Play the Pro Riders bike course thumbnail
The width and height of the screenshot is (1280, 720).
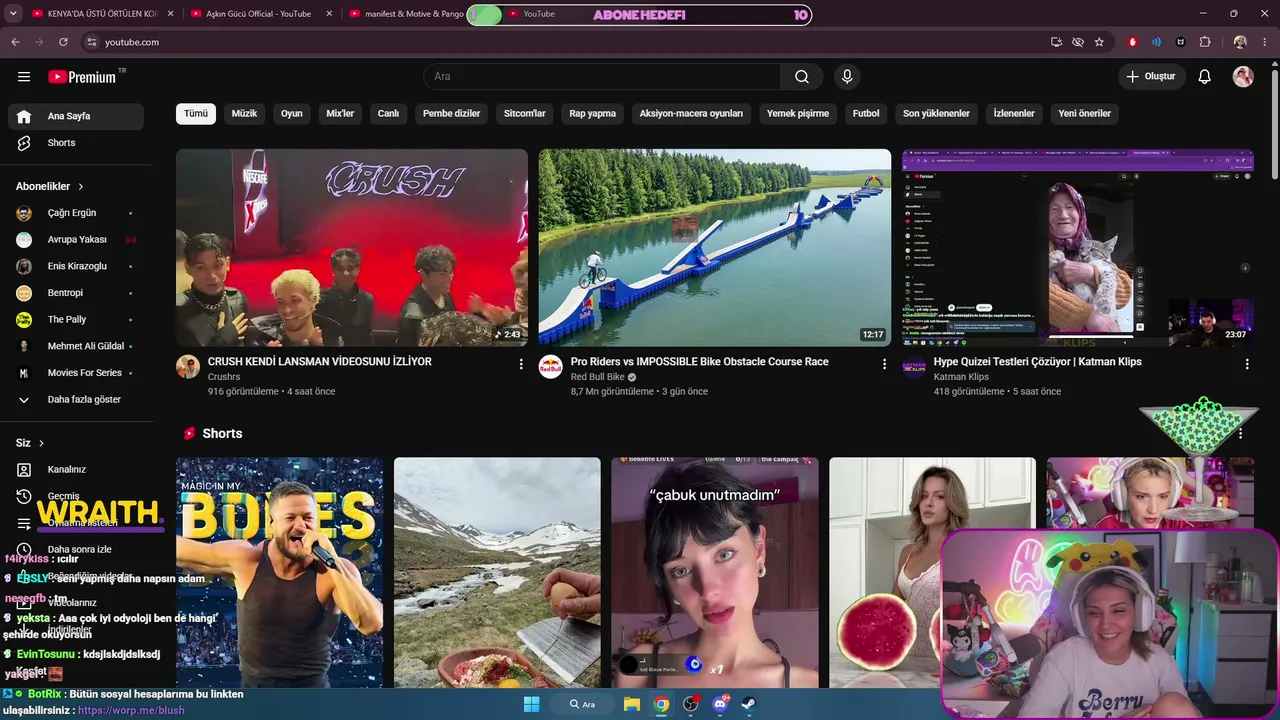(715, 248)
